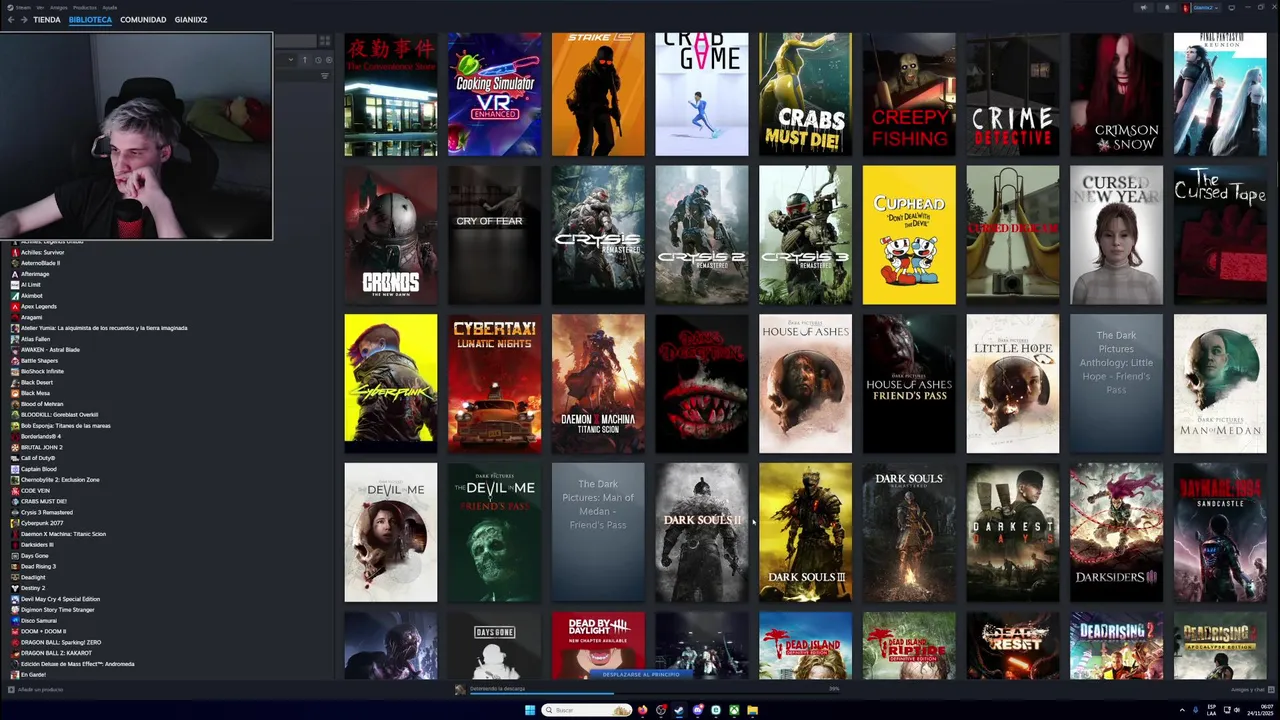Switch to the BIBLIOTECA tab
This screenshot has height=720, width=1280.
[x=90, y=20]
